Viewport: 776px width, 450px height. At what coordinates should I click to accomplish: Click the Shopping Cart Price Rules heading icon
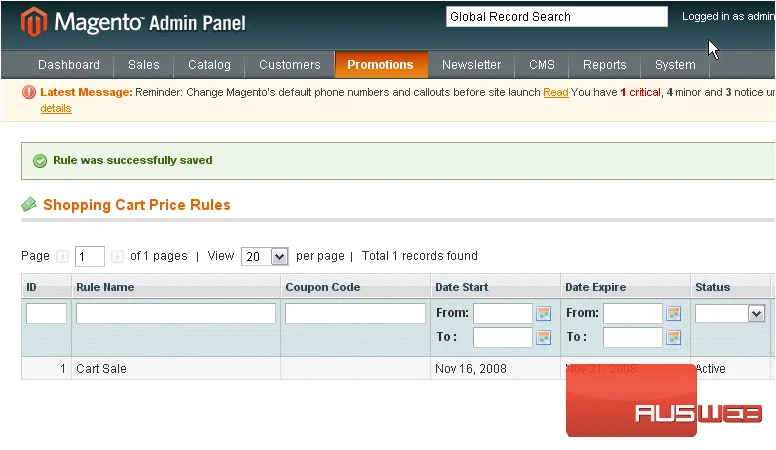pos(29,204)
